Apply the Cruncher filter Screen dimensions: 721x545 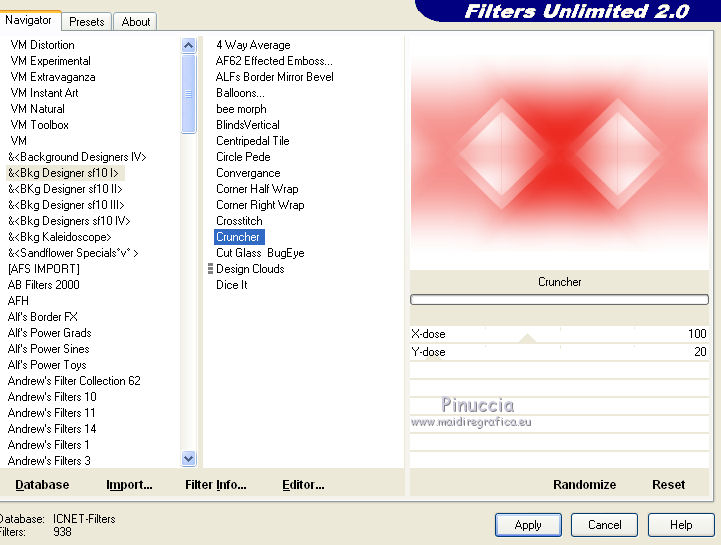[528, 525]
